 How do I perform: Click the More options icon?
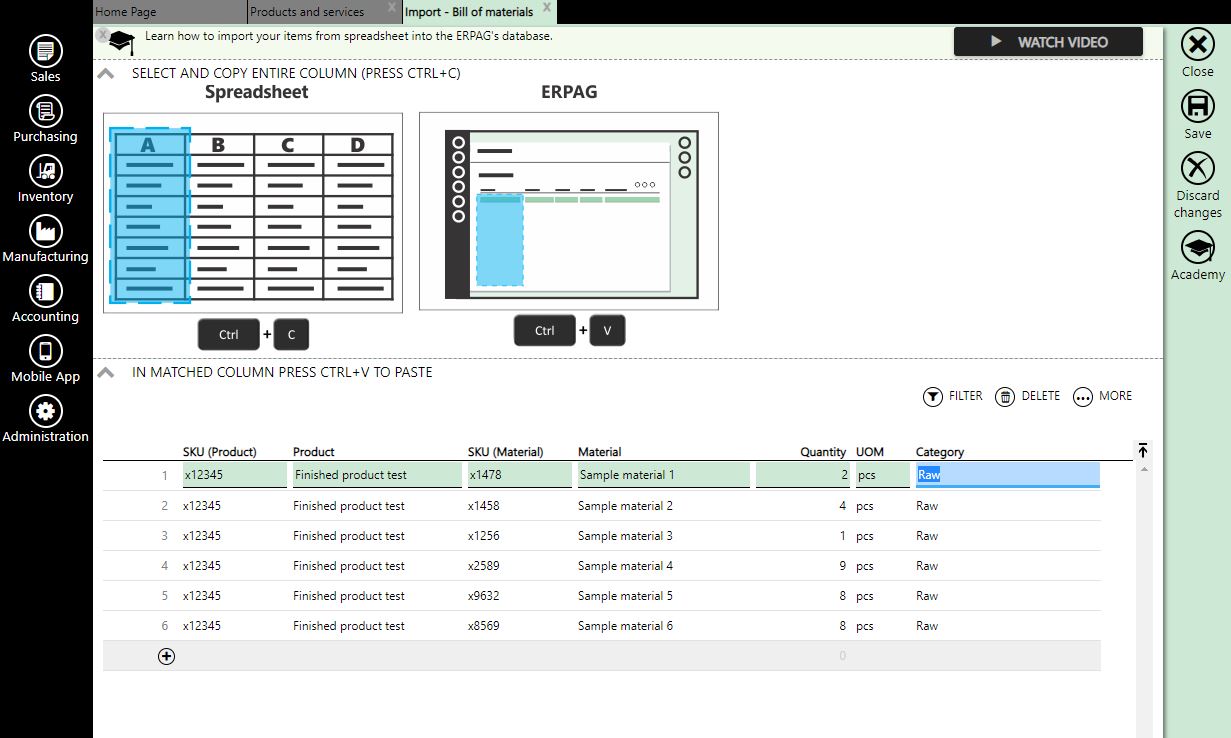(x=1083, y=397)
